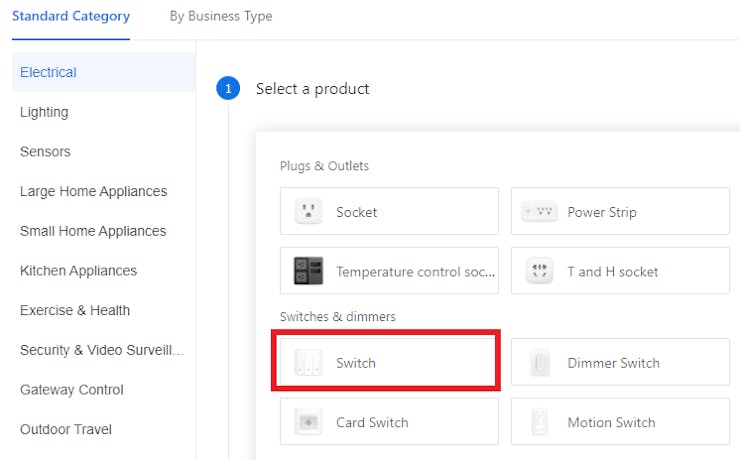Click the Card Switch icon
The image size is (740, 460).
click(309, 422)
